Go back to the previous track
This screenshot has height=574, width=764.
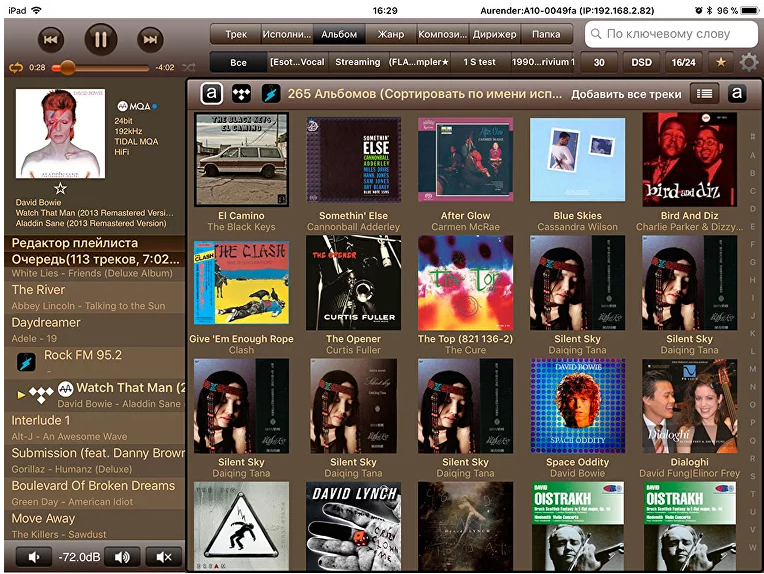click(x=51, y=40)
